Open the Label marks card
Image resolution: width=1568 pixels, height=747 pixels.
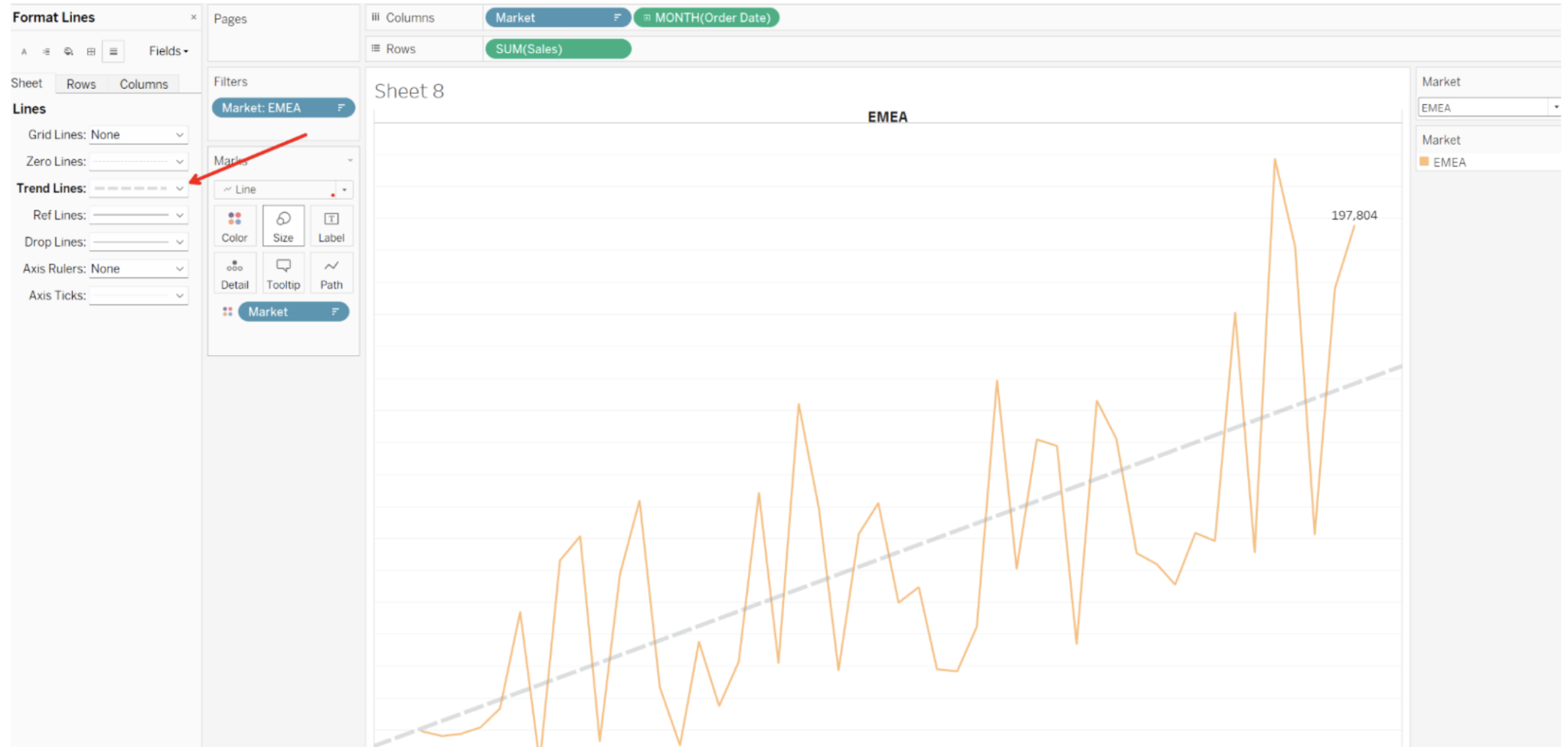(332, 227)
